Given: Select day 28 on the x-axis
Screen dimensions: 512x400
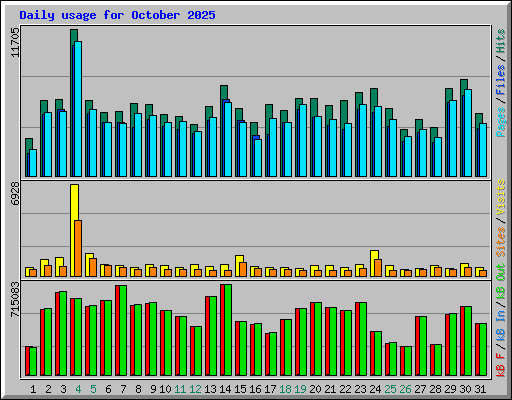Looking at the screenshot, I should tap(435, 389).
